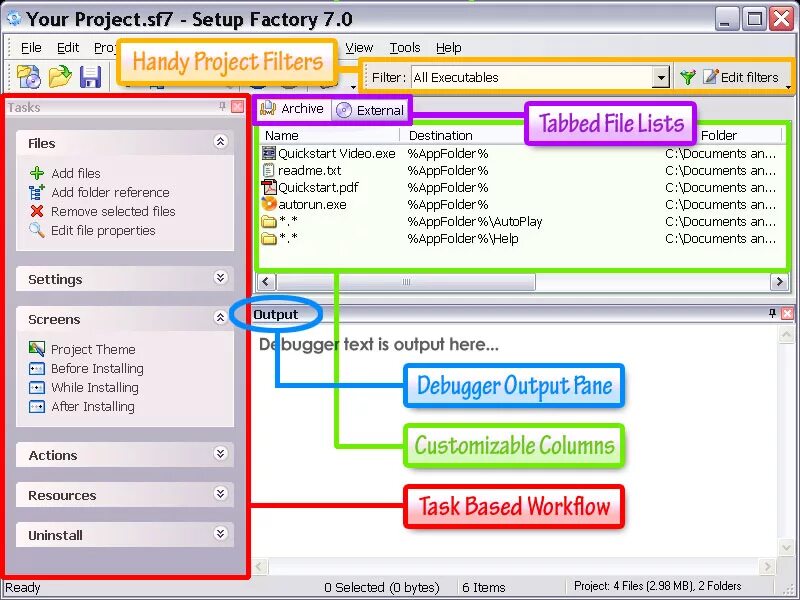Click the green filter funnel icon
Viewport: 800px width, 600px height.
tap(688, 77)
